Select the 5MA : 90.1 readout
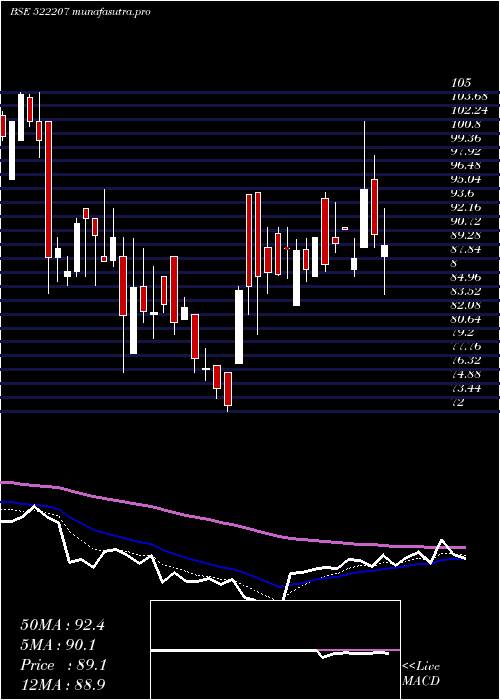Image resolution: width=500 pixels, height=700 pixels. pyautogui.click(x=58, y=645)
